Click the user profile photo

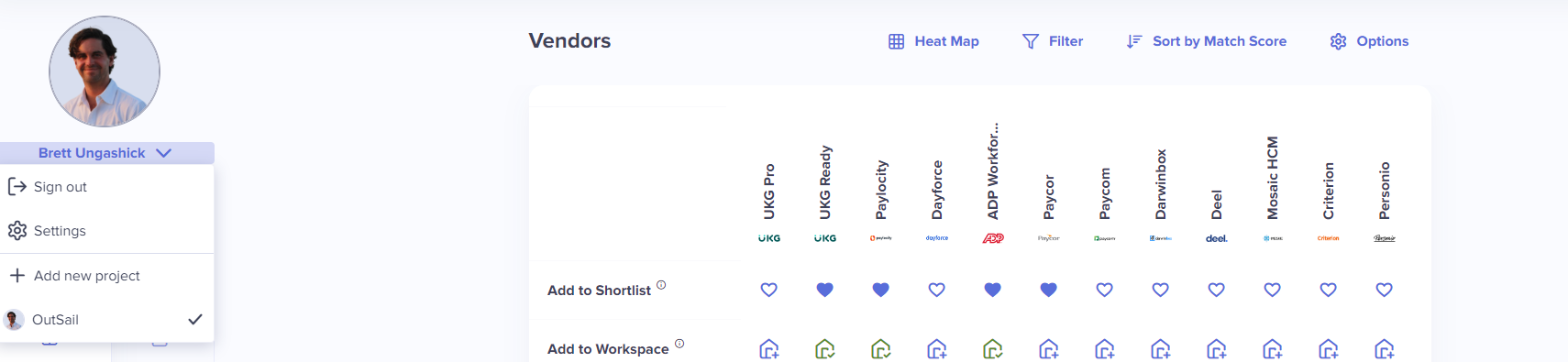pyautogui.click(x=105, y=71)
